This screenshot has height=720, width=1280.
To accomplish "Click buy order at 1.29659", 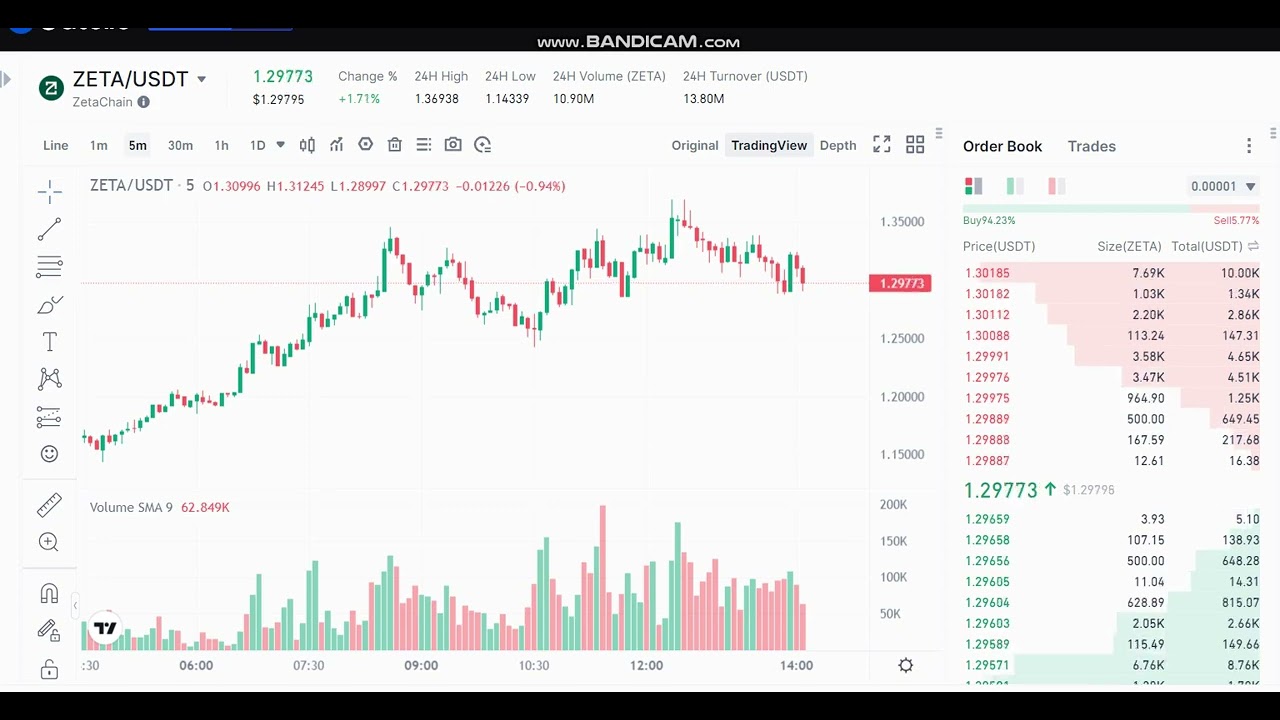I will 1111,519.
